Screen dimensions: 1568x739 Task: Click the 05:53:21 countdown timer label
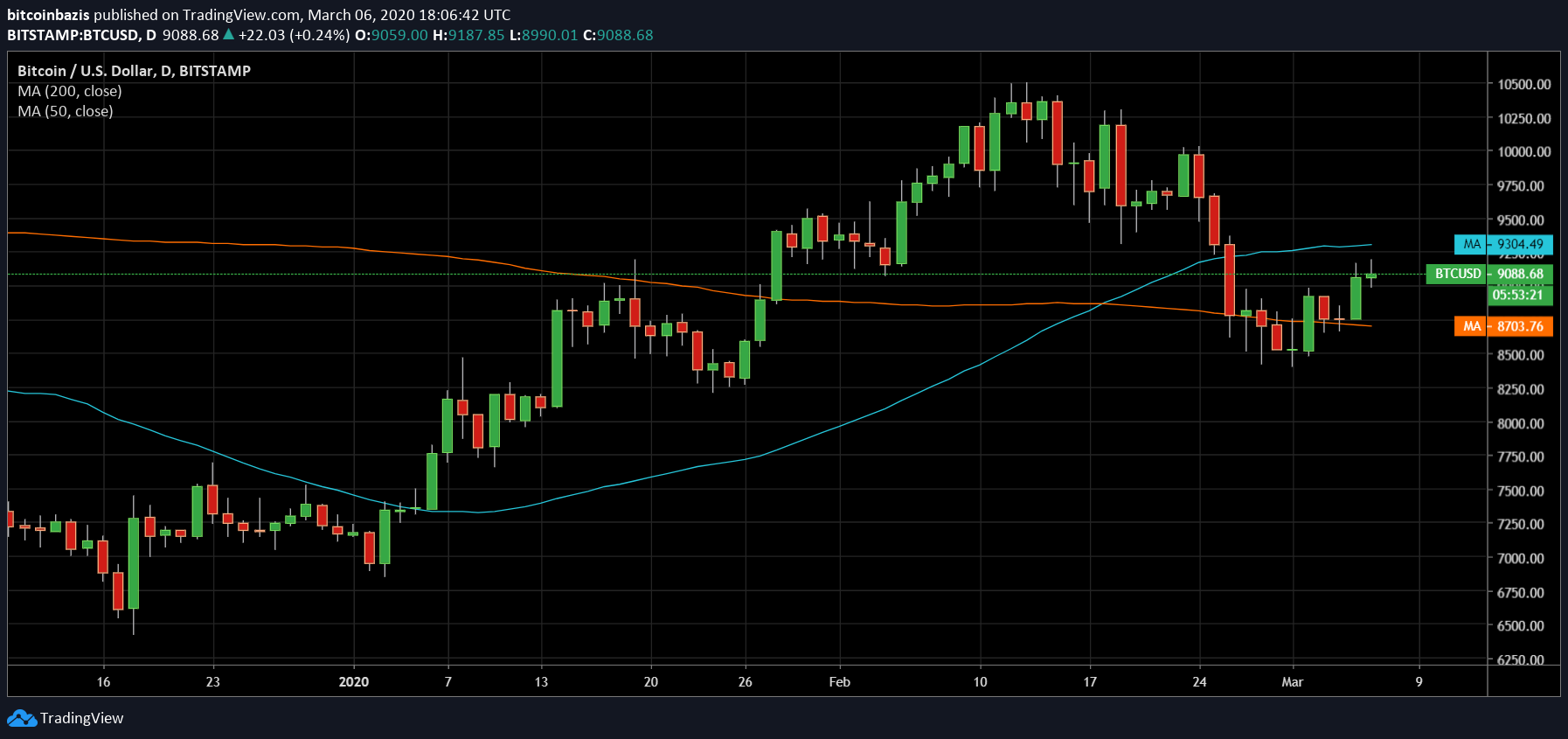[1521, 295]
